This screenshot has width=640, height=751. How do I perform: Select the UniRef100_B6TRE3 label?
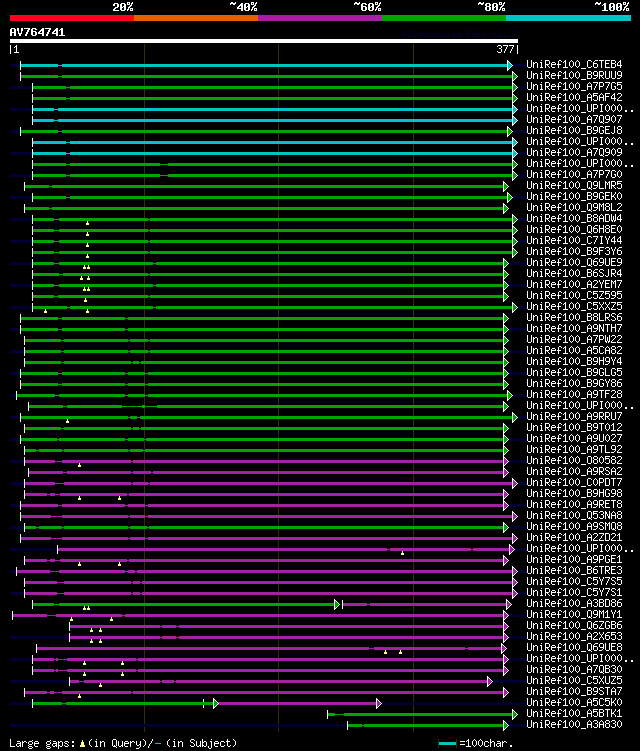point(574,571)
